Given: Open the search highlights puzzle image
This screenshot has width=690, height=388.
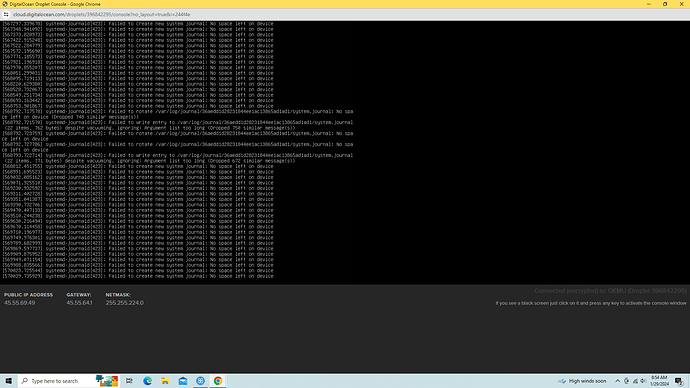Looking at the screenshot, I should [x=107, y=381].
